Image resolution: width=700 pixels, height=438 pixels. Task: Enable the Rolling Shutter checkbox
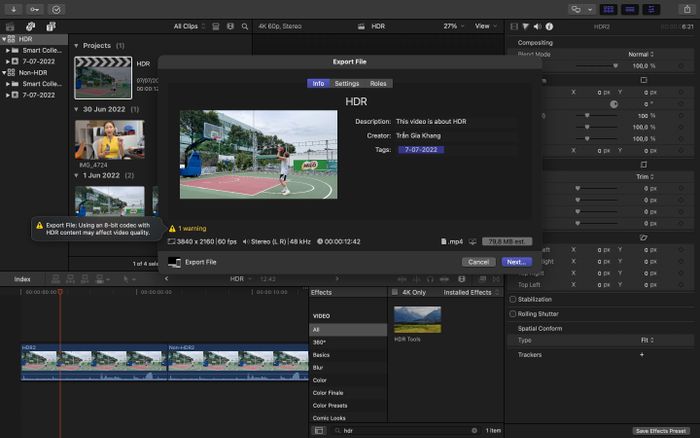512,314
